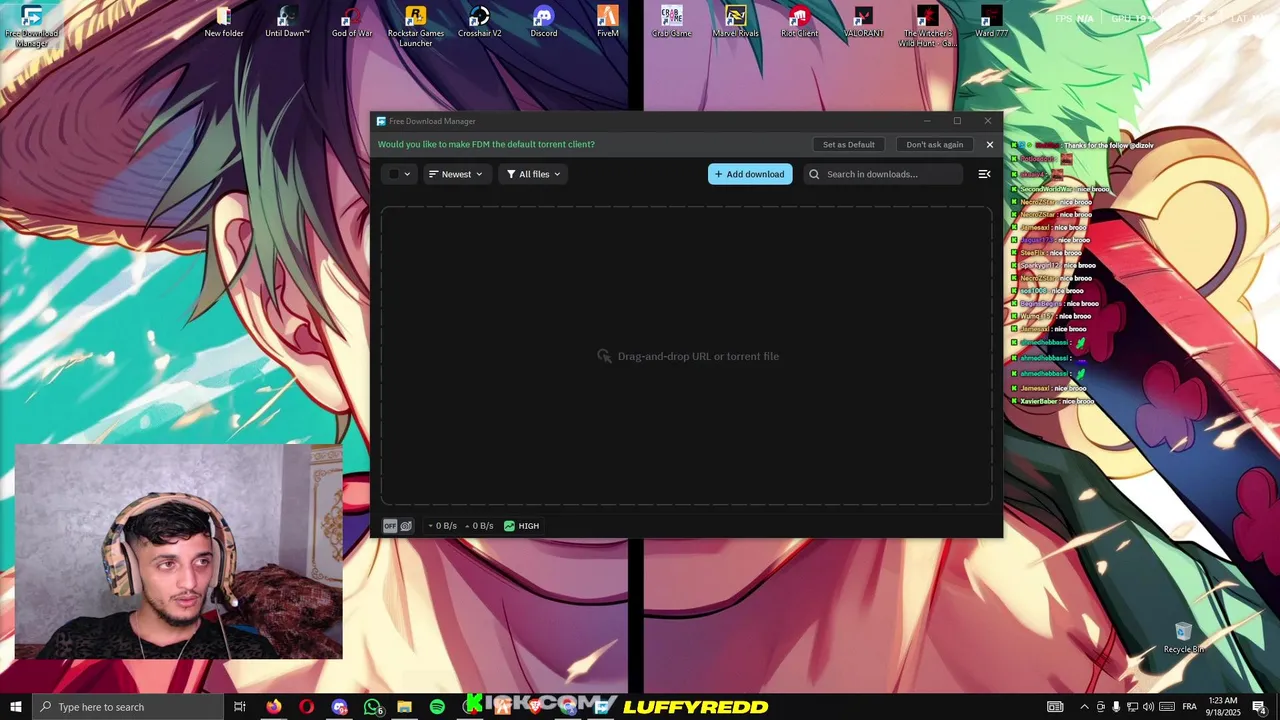
Task: Open the touch keyboard tray icon
Action: coord(1166,707)
